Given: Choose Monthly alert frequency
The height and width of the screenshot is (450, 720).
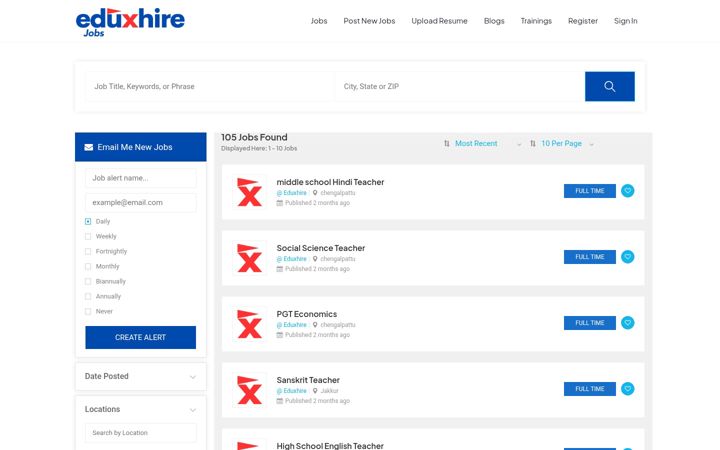Looking at the screenshot, I should pyautogui.click(x=88, y=266).
